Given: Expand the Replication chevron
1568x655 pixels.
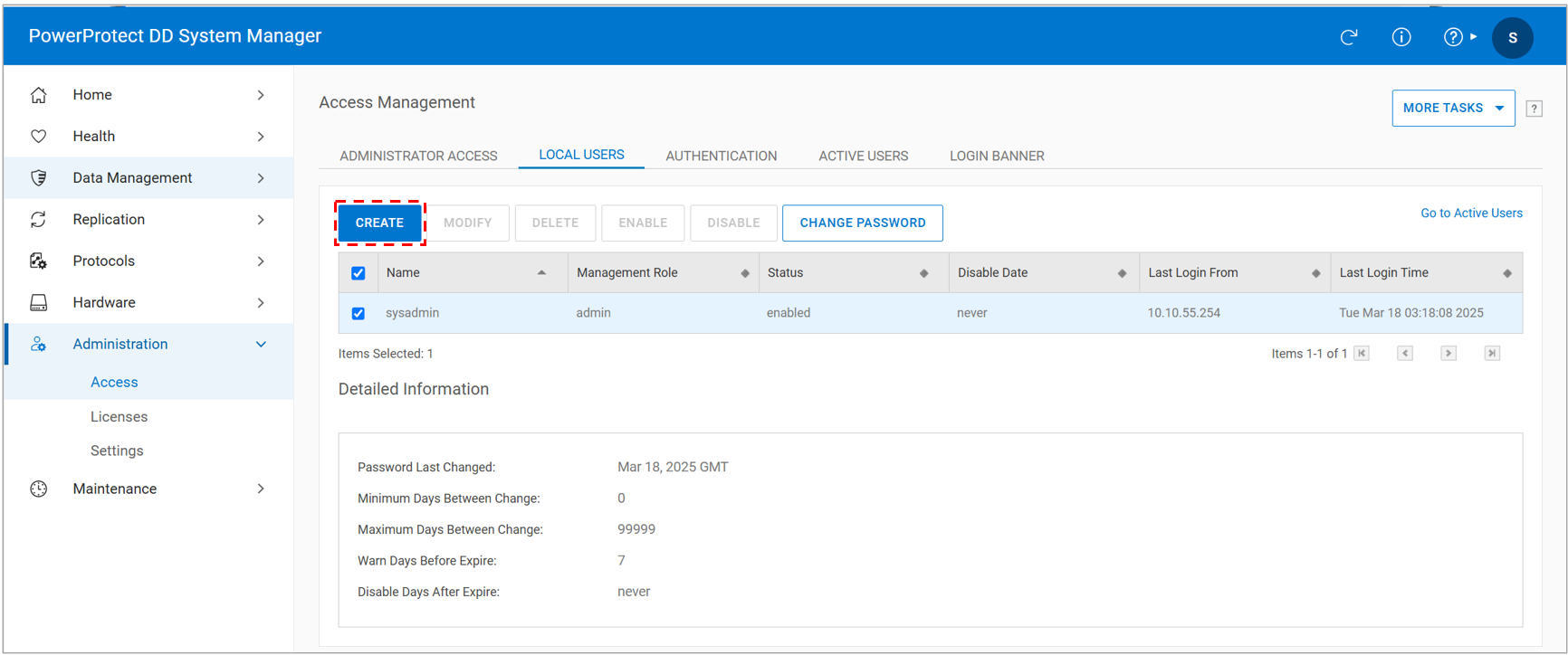Looking at the screenshot, I should coord(261,220).
